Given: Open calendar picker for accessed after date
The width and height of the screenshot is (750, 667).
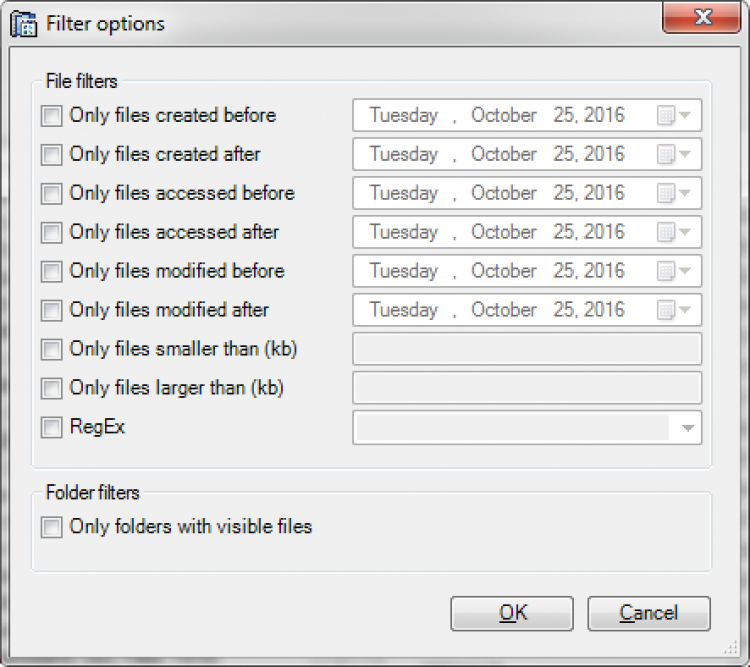Looking at the screenshot, I should point(674,233).
